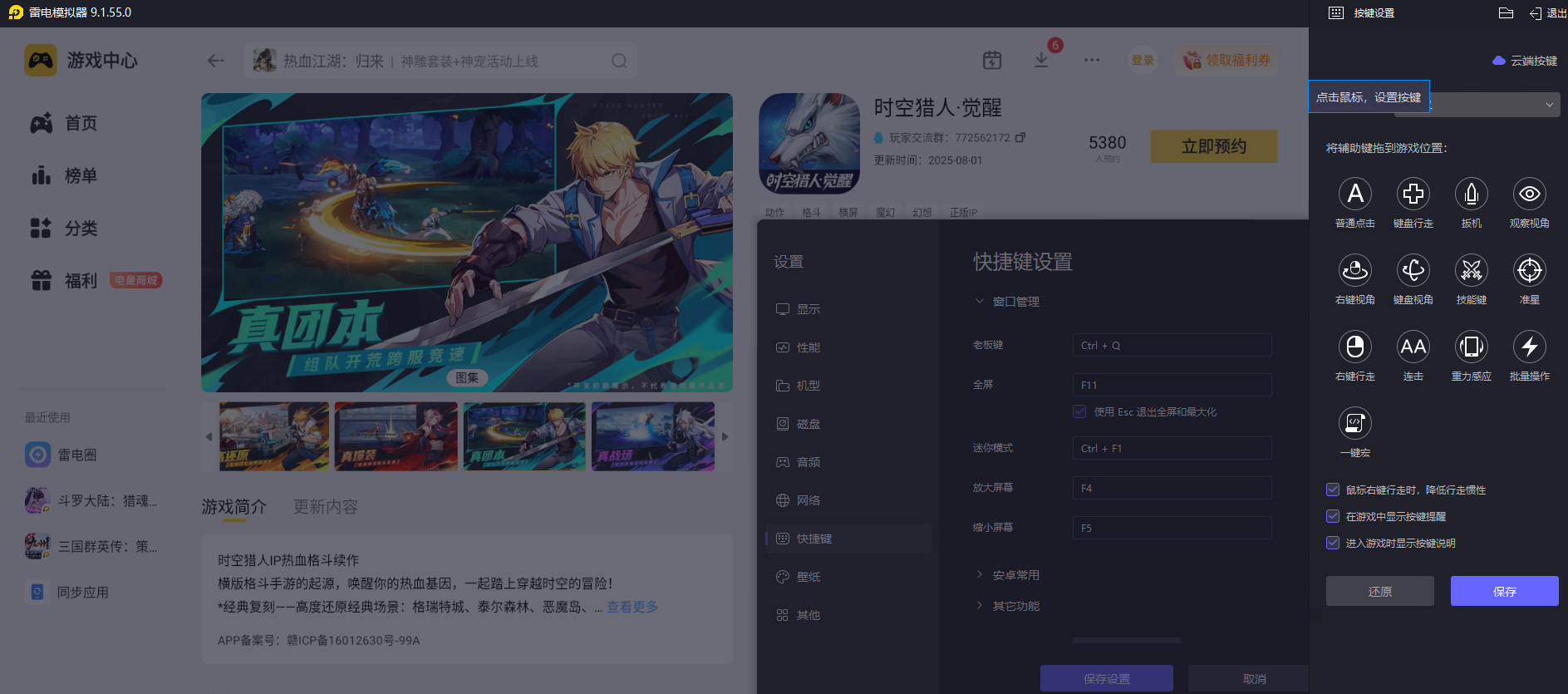Select the 准星 crosshair tool
Screen dimensions: 1568x694
pyautogui.click(x=1529, y=271)
